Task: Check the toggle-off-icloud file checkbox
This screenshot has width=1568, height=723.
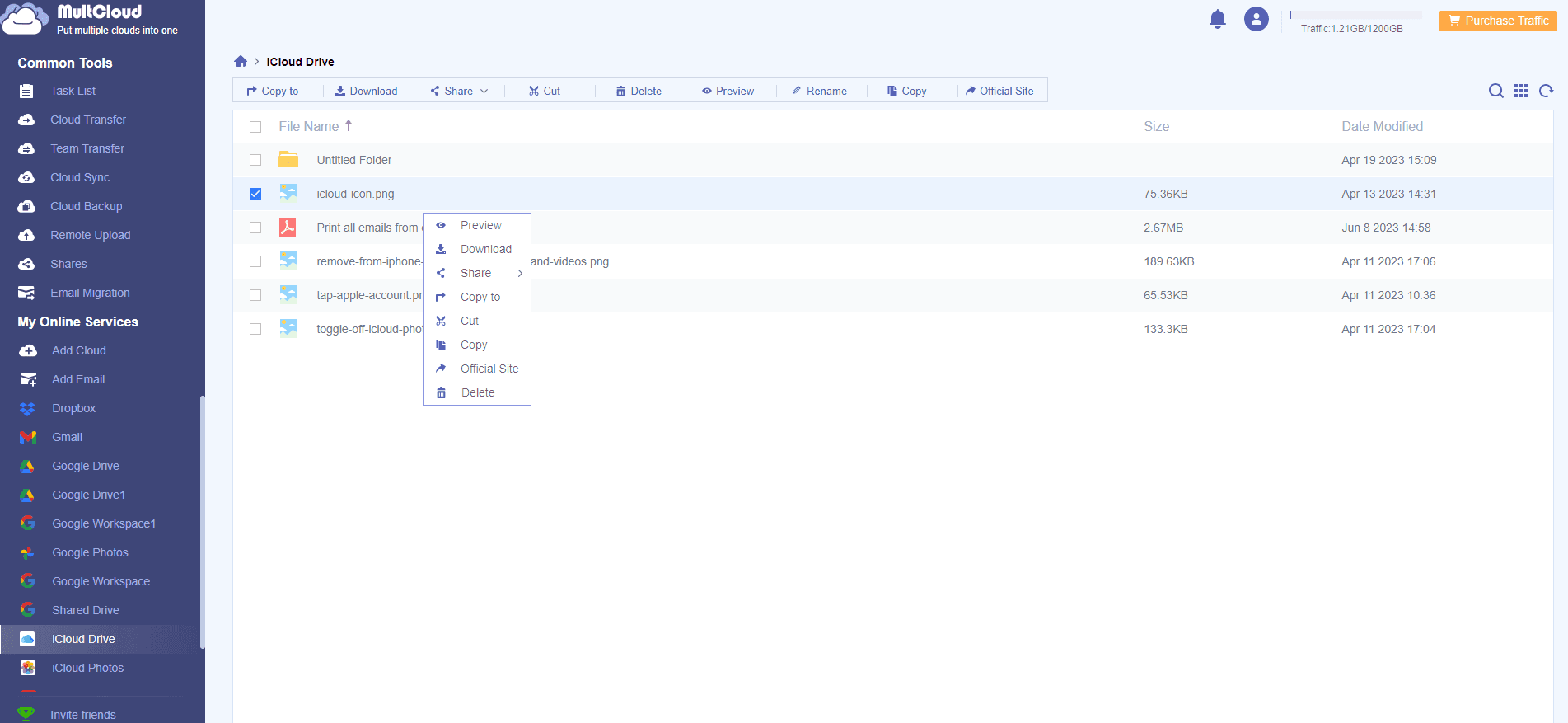Action: 255,329
